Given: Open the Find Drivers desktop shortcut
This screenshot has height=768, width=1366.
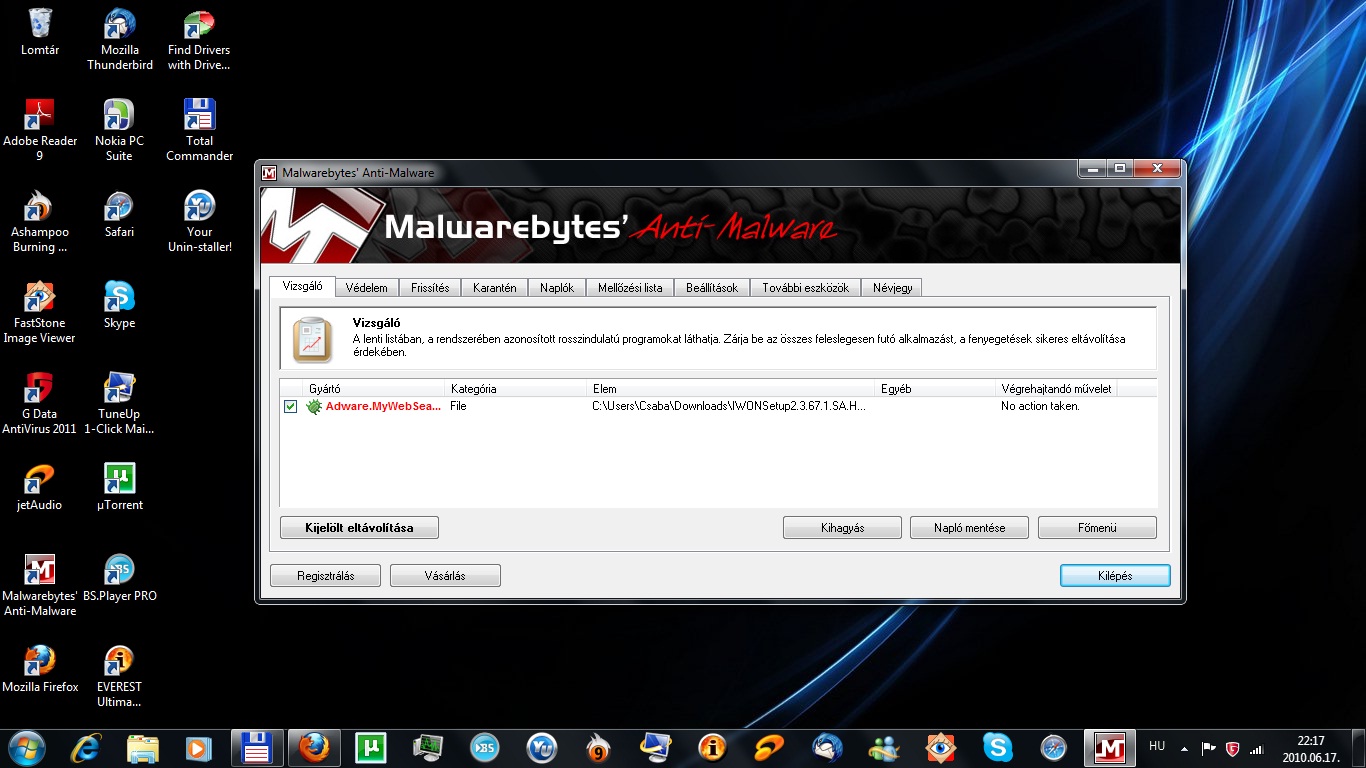Looking at the screenshot, I should (199, 40).
